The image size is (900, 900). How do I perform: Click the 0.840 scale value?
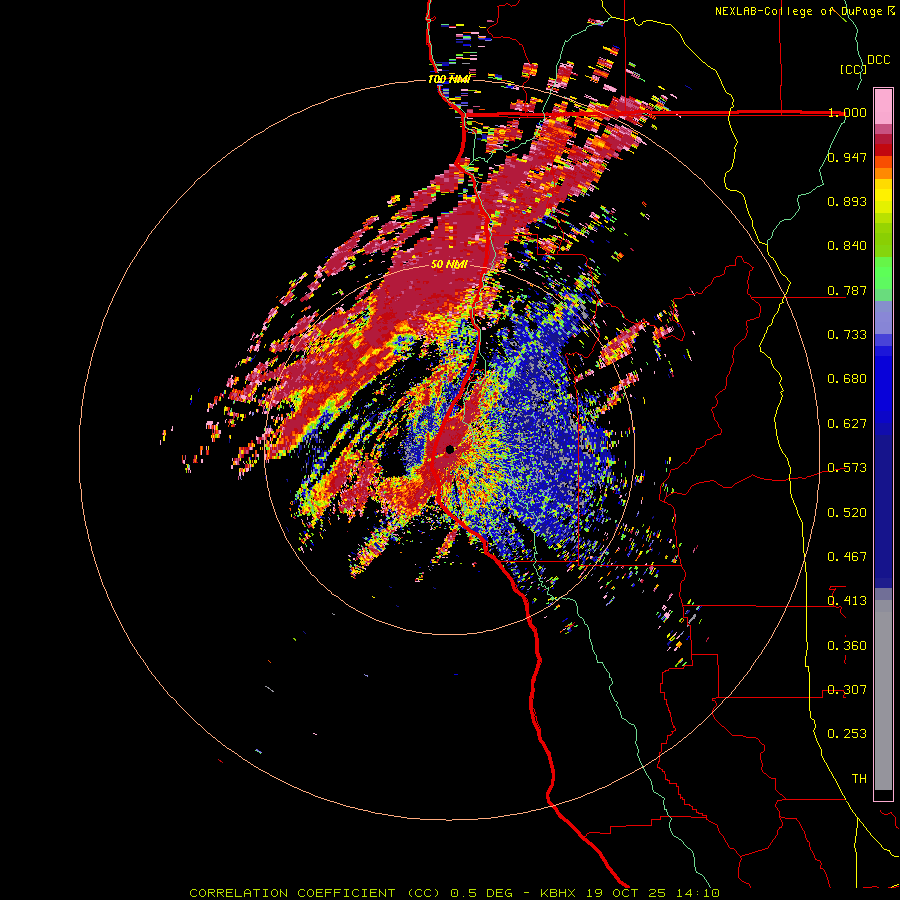(x=847, y=246)
